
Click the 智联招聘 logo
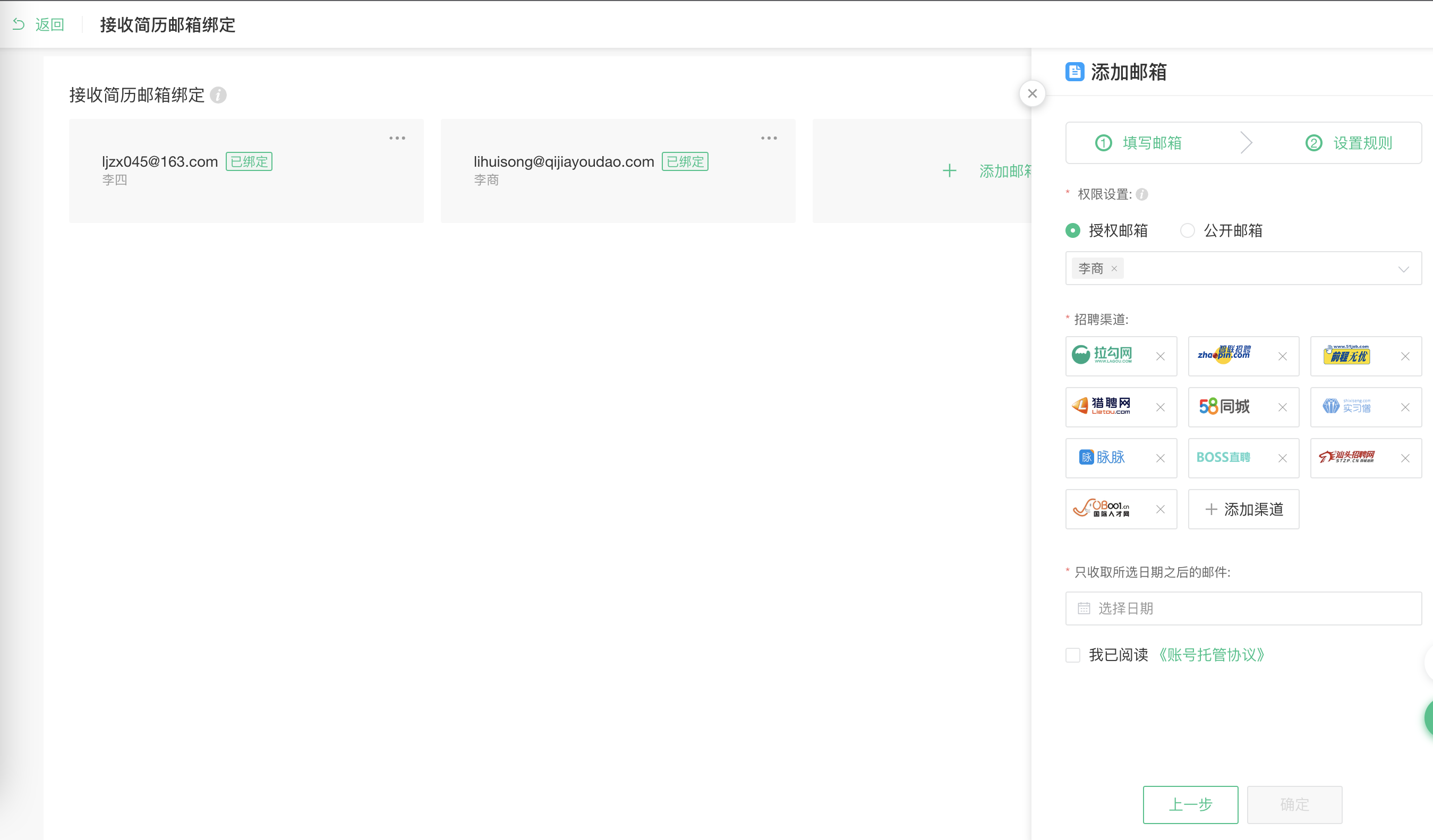(1224, 355)
